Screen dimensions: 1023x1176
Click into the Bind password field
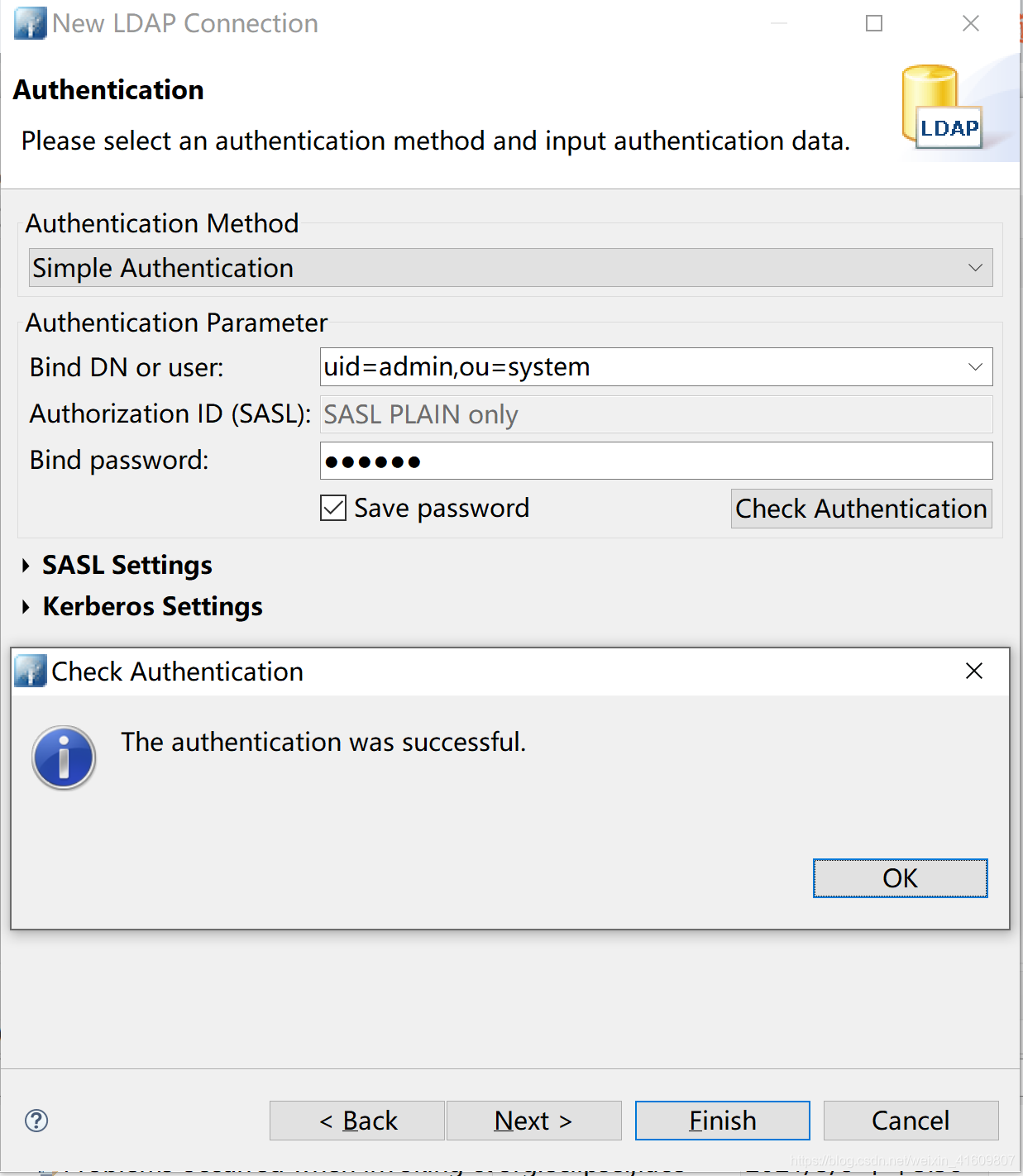point(656,461)
